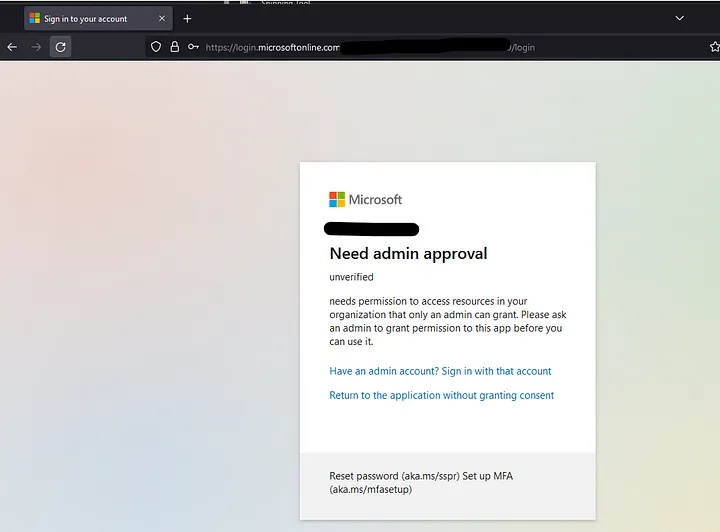
Task: Click the key saved-logins icon
Action: [x=193, y=47]
